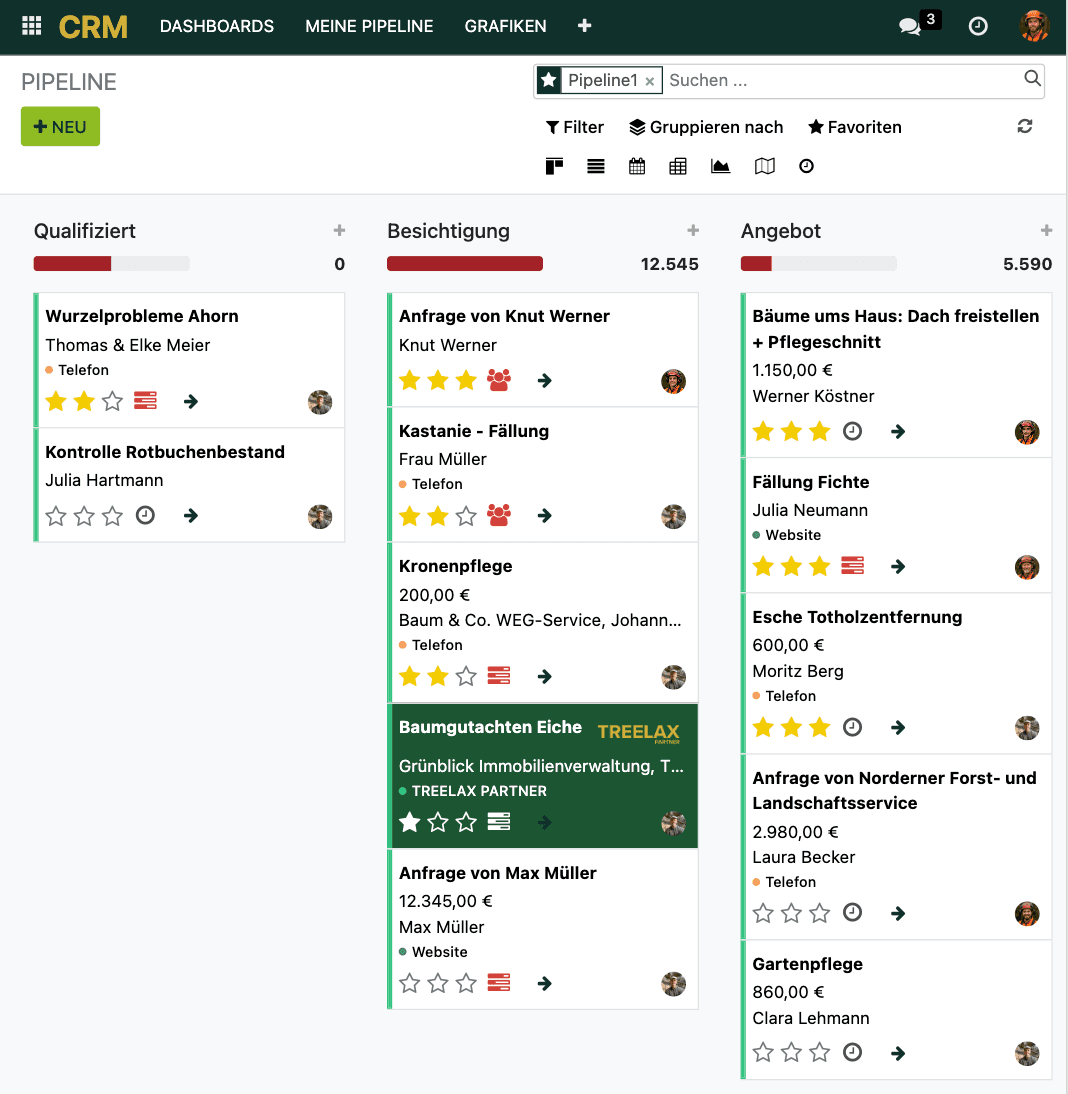Switch to list view
The height and width of the screenshot is (1094, 1068).
pyautogui.click(x=596, y=166)
